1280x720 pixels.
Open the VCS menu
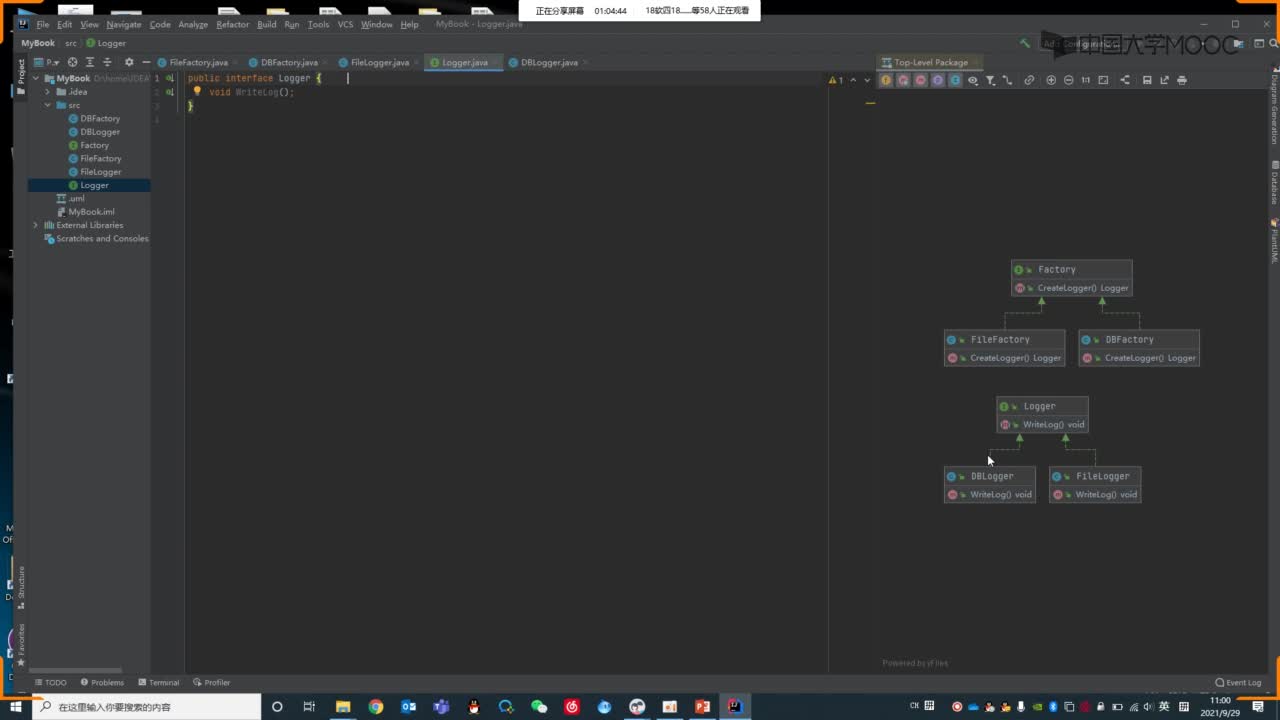345,24
